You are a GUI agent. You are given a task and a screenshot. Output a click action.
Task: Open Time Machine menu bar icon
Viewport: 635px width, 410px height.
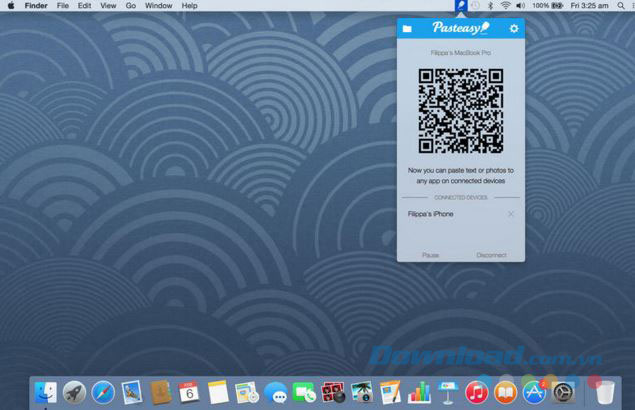(475, 6)
